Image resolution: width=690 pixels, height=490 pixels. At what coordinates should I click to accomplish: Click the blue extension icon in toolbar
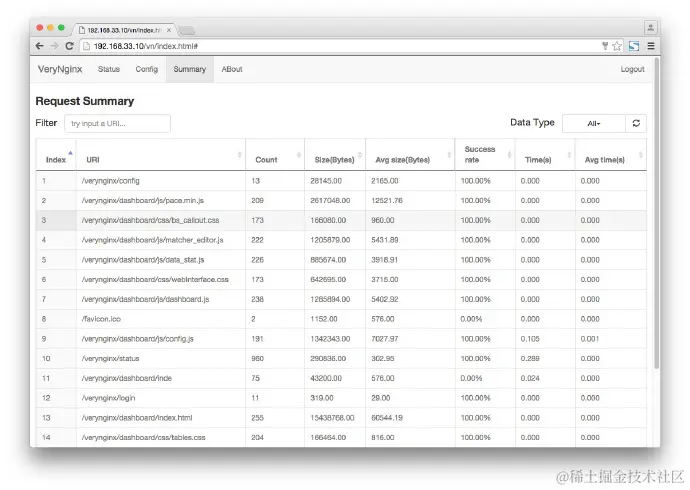point(634,46)
